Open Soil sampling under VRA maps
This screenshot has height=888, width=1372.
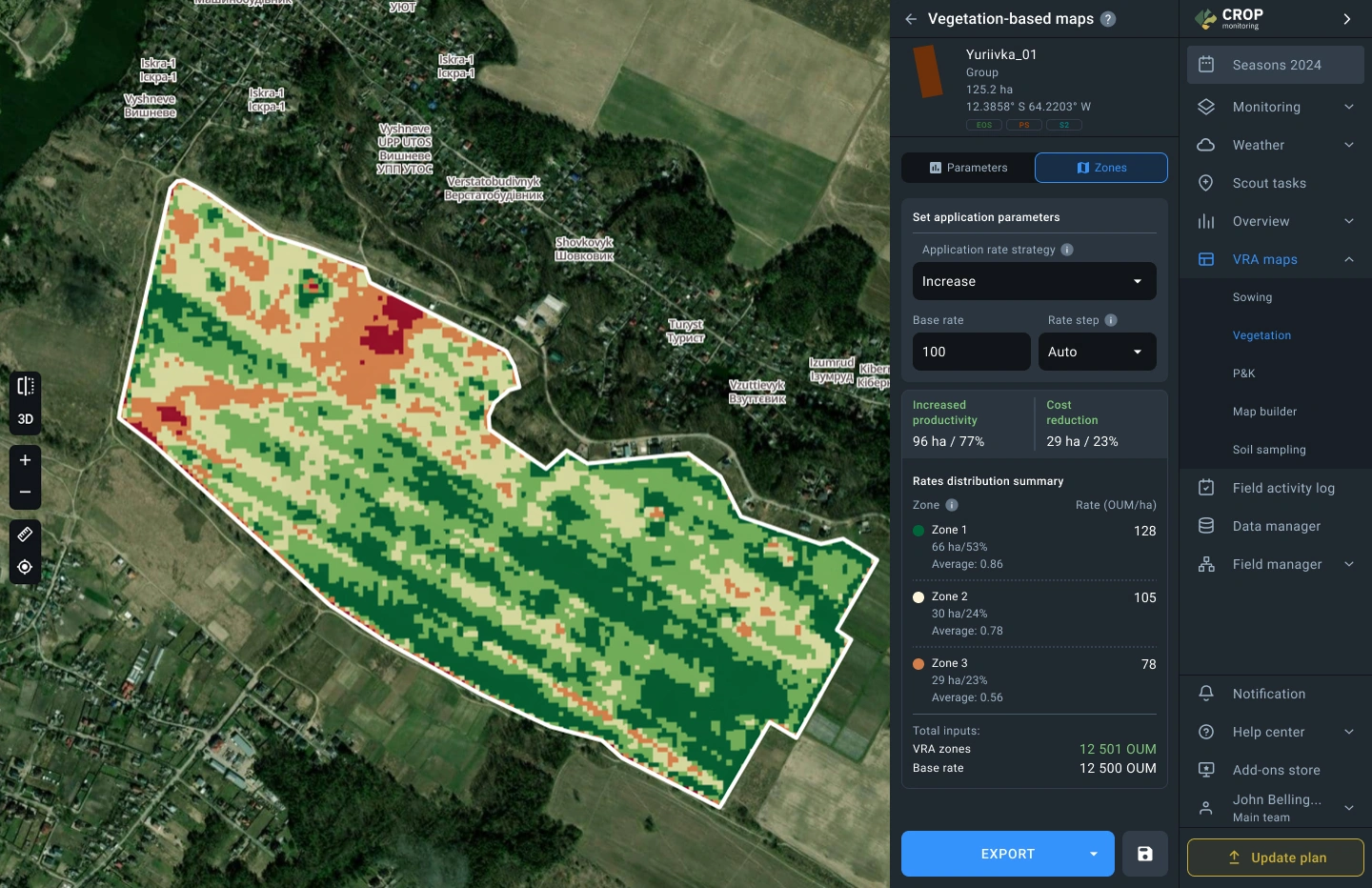(x=1269, y=450)
